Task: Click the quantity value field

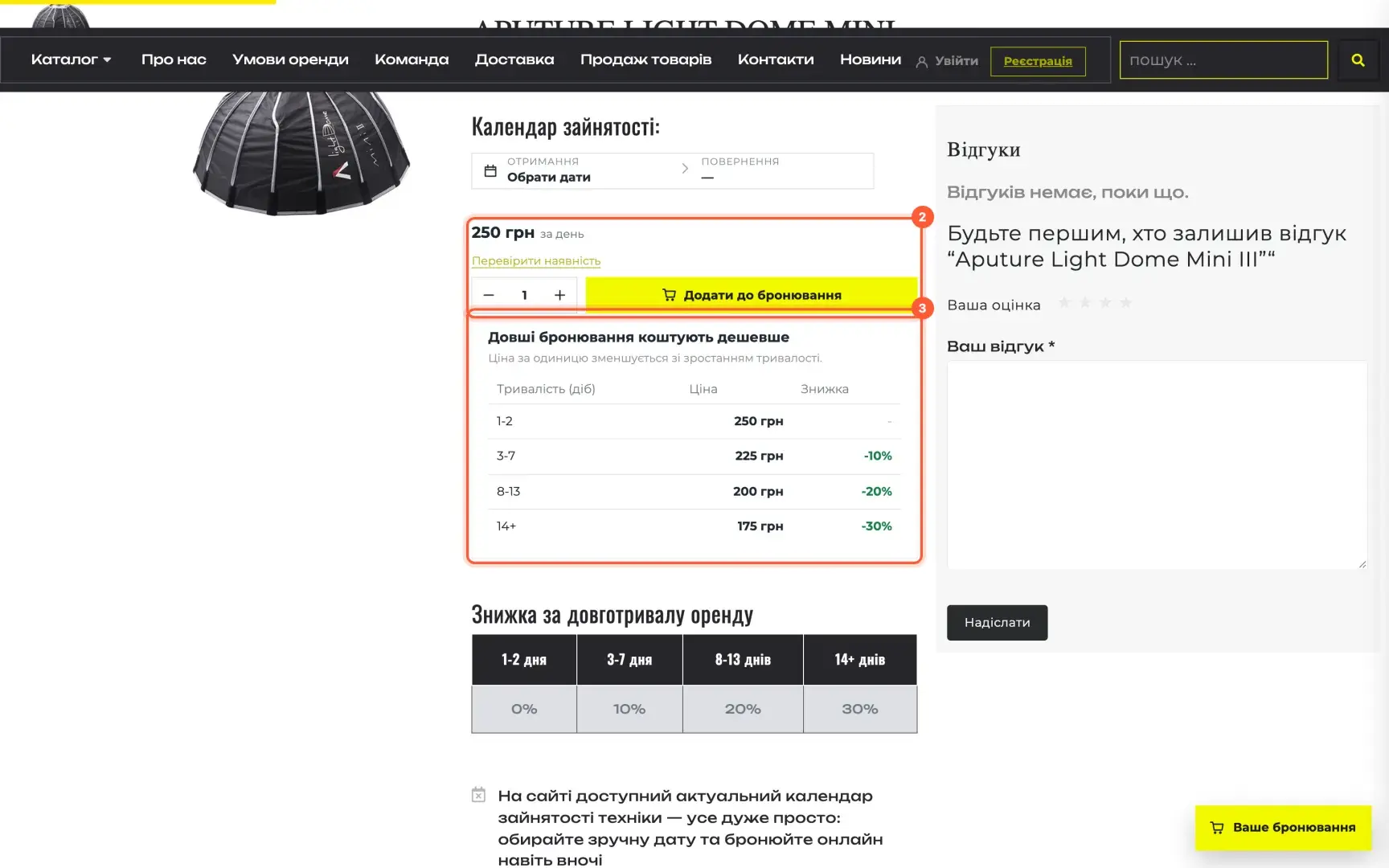Action: point(524,295)
